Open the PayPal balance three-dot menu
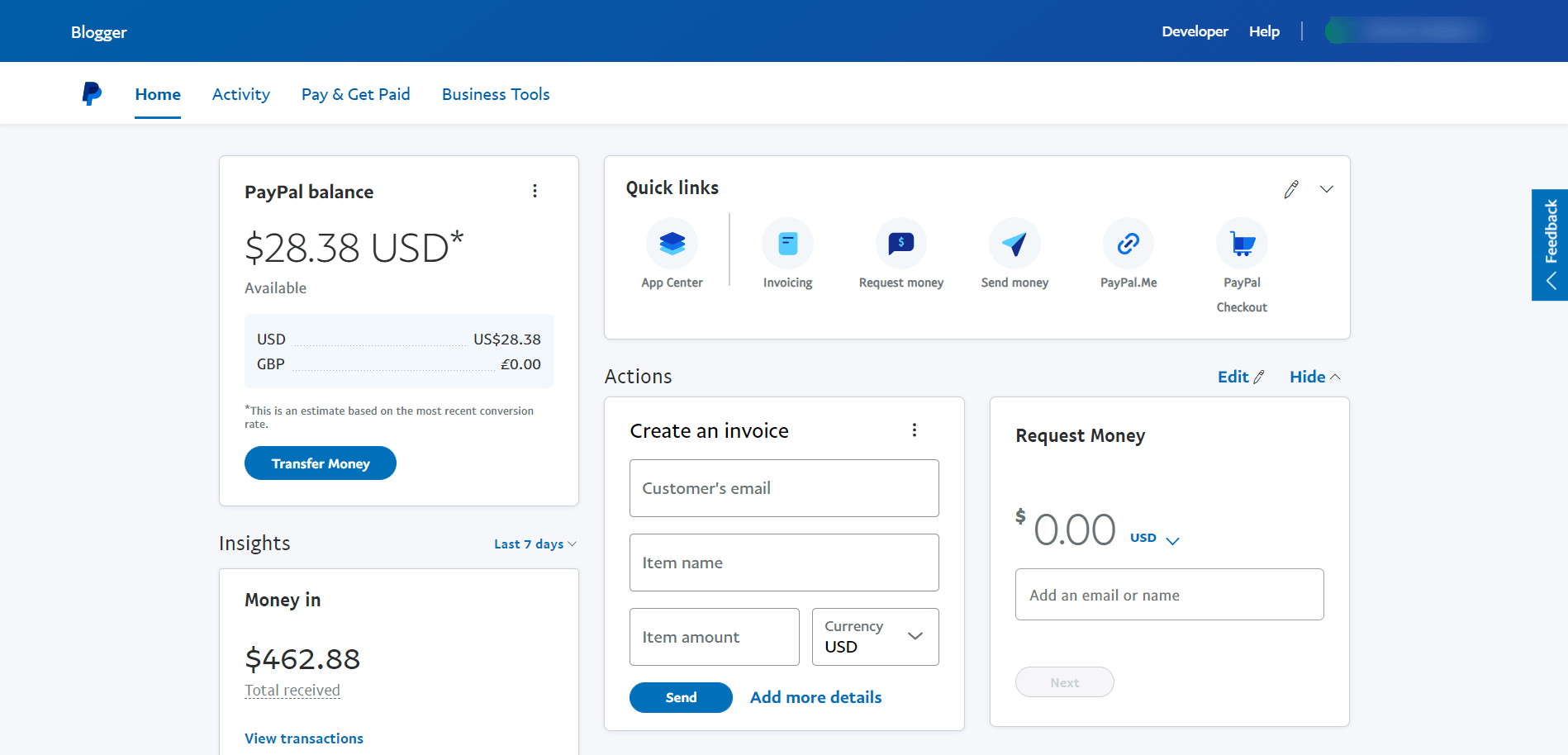This screenshot has width=1568, height=755. [535, 191]
